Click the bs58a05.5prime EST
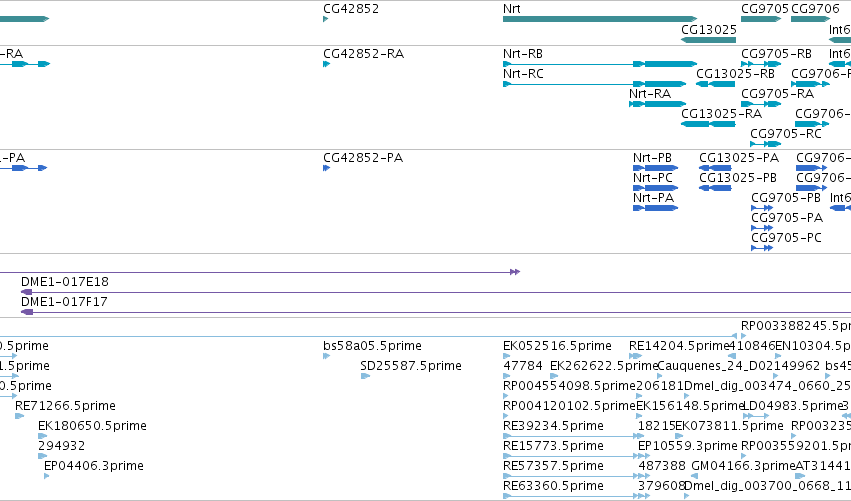The width and height of the screenshot is (851, 501). click(326, 357)
